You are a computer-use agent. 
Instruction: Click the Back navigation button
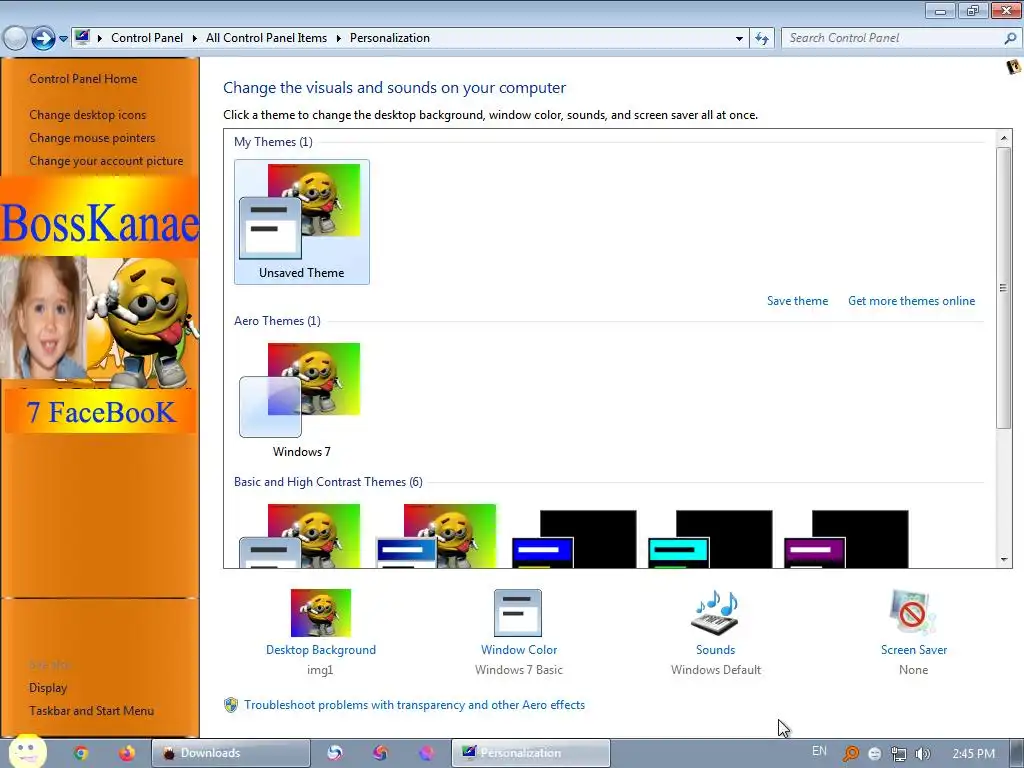[x=14, y=39]
